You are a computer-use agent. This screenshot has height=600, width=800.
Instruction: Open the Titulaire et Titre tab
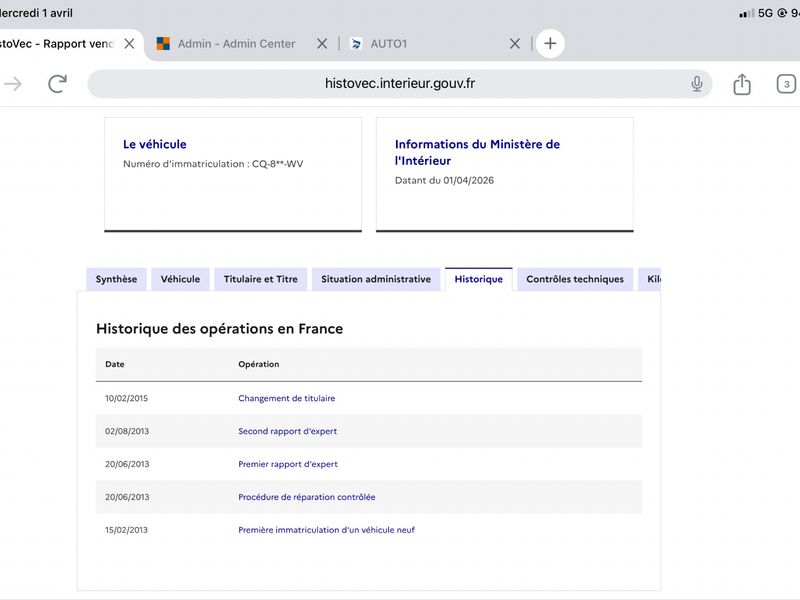tap(260, 279)
